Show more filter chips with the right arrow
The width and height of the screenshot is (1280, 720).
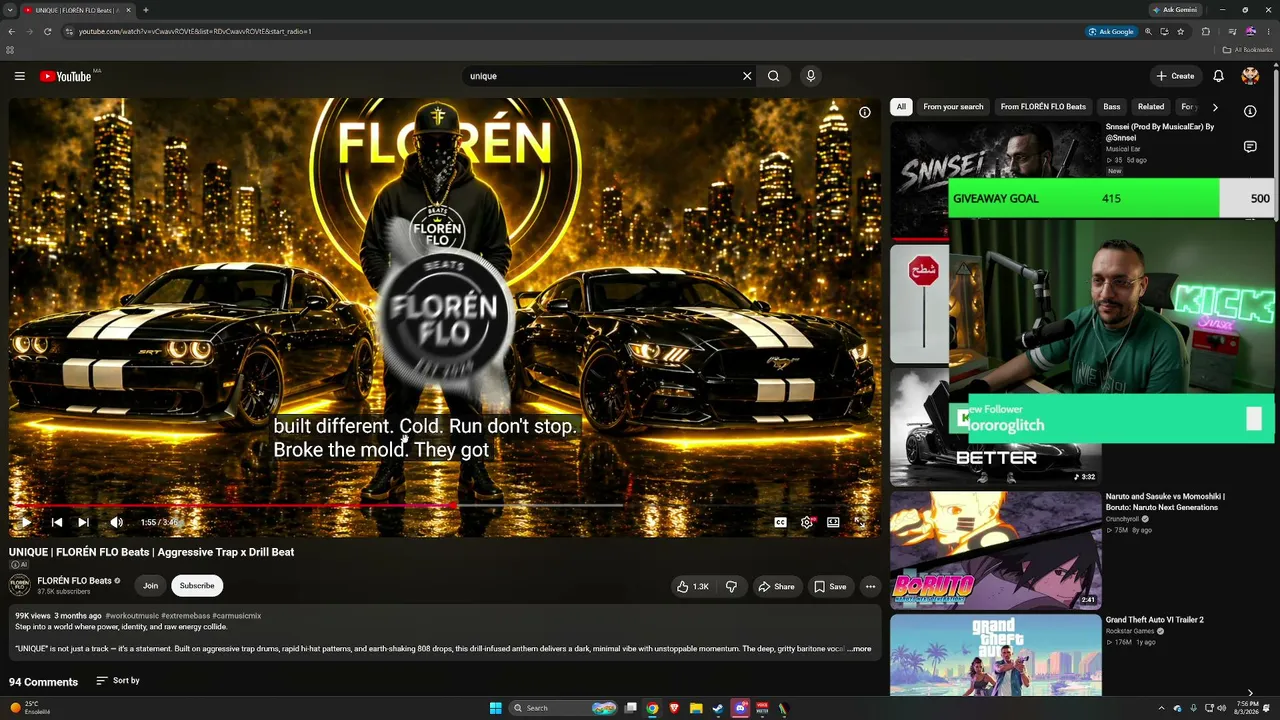coord(1215,107)
